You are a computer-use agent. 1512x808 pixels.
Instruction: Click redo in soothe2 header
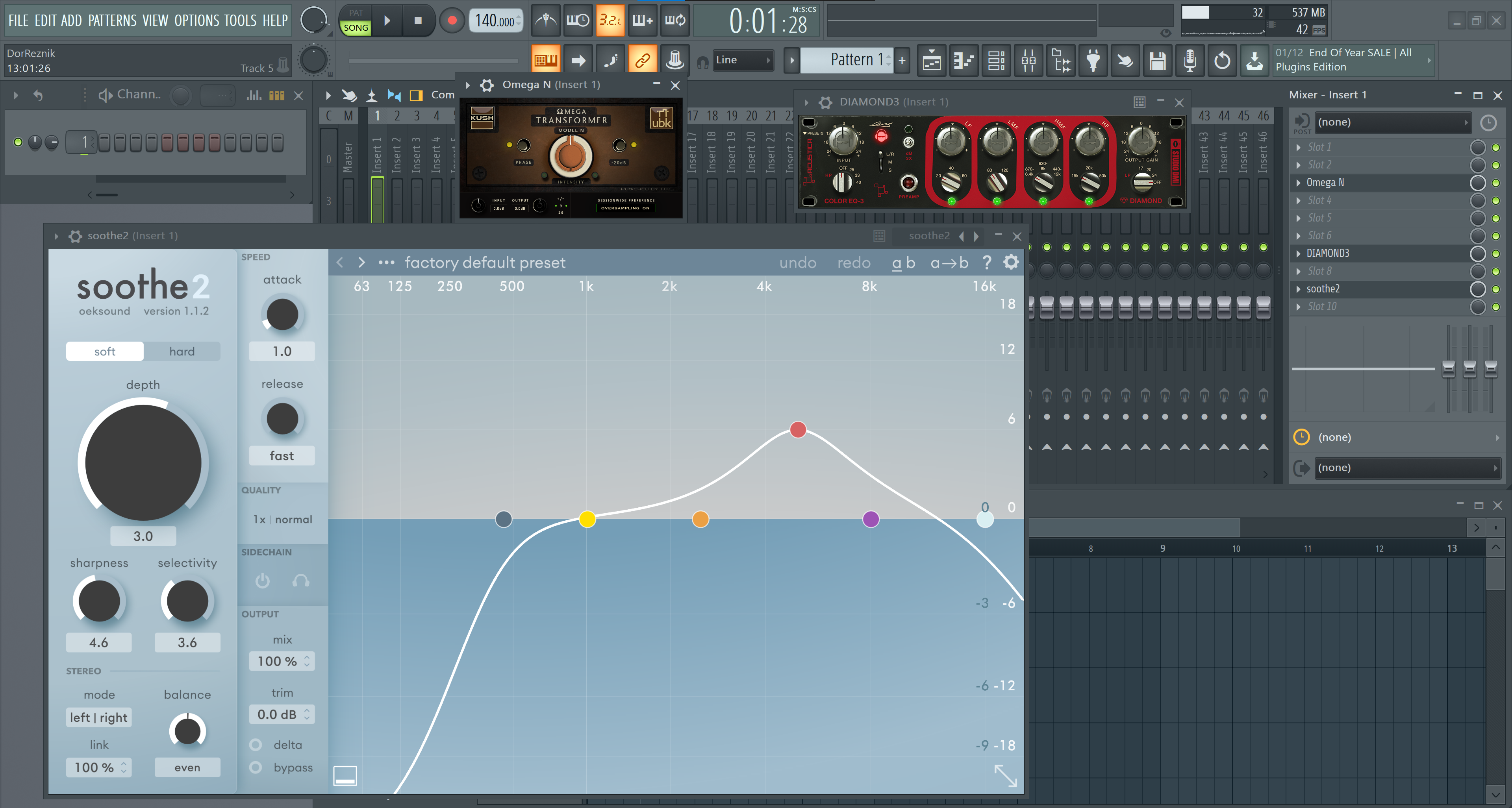(x=853, y=263)
